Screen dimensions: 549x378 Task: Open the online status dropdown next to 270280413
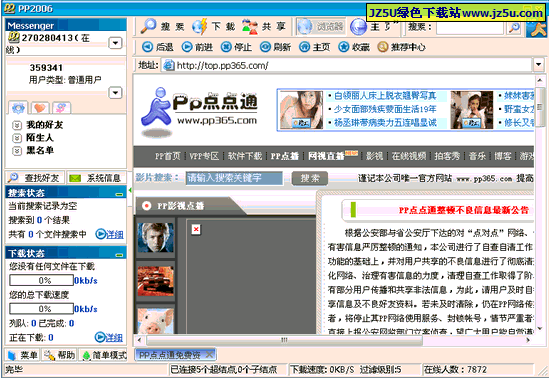pos(115,43)
